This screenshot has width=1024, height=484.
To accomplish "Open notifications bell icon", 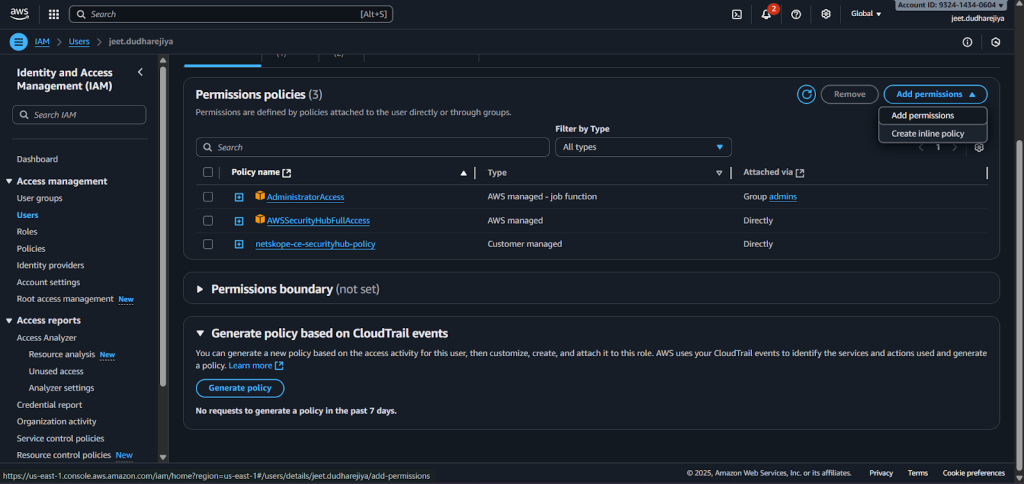I will point(766,14).
